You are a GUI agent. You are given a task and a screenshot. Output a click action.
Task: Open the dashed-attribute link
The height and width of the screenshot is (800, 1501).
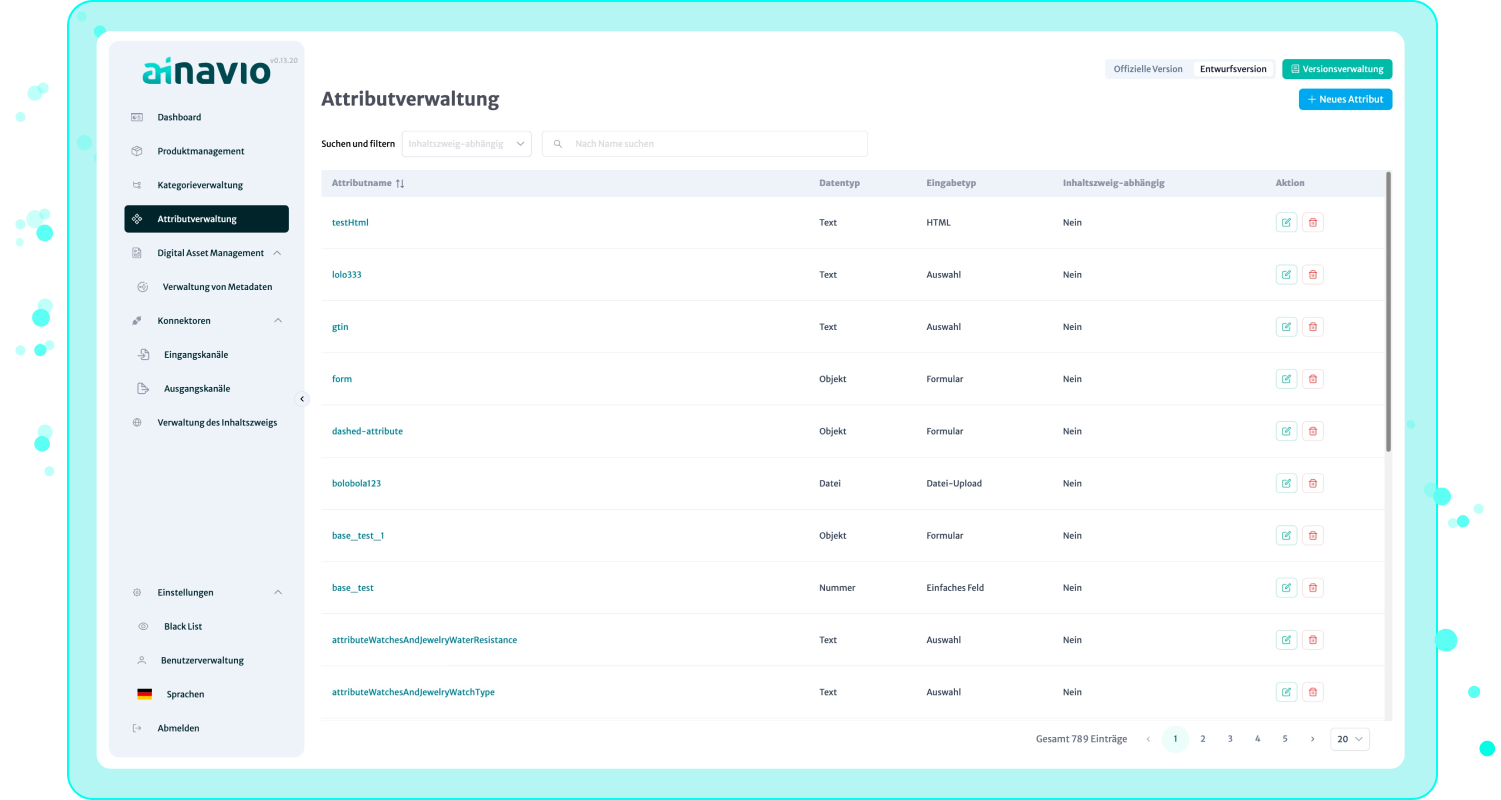[x=367, y=431]
